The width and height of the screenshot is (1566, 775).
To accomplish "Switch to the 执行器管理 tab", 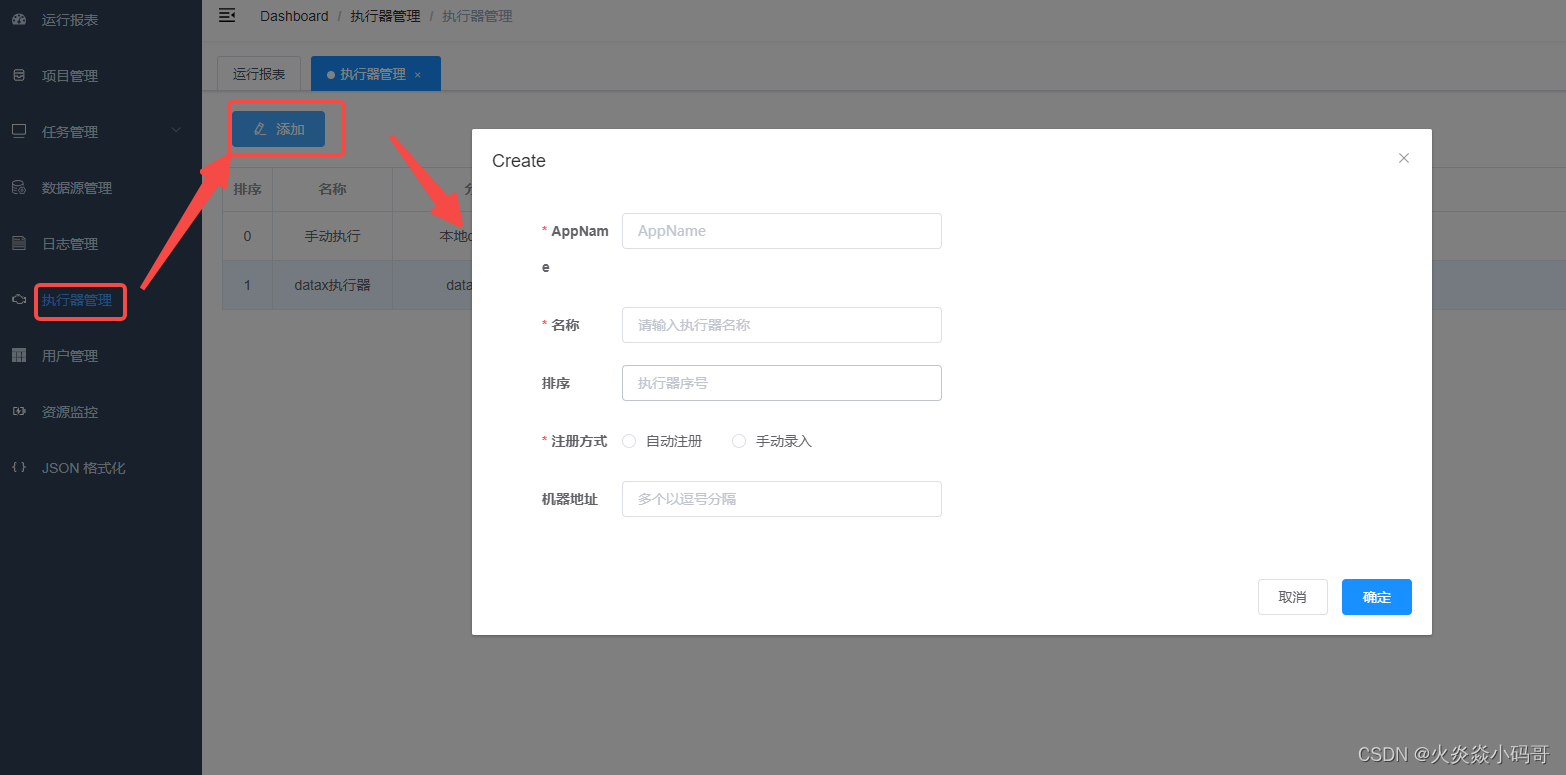I will pos(375,74).
